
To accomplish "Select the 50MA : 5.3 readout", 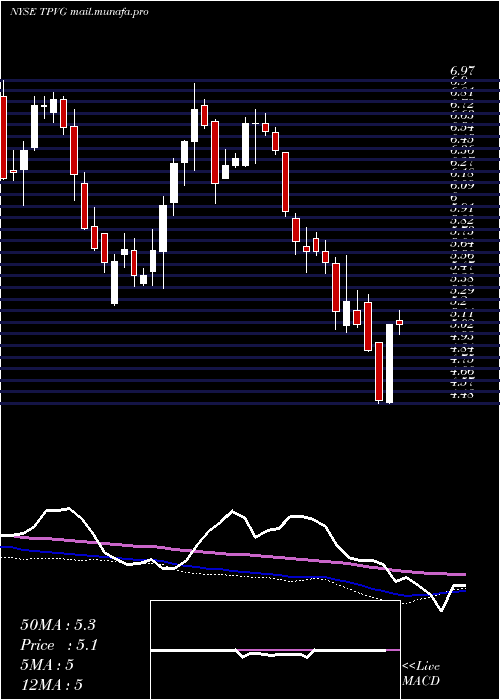I will click(x=58, y=625).
